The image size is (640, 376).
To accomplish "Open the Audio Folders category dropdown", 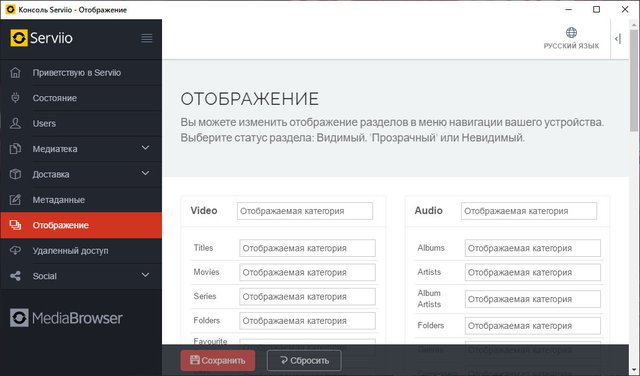I will coord(533,326).
